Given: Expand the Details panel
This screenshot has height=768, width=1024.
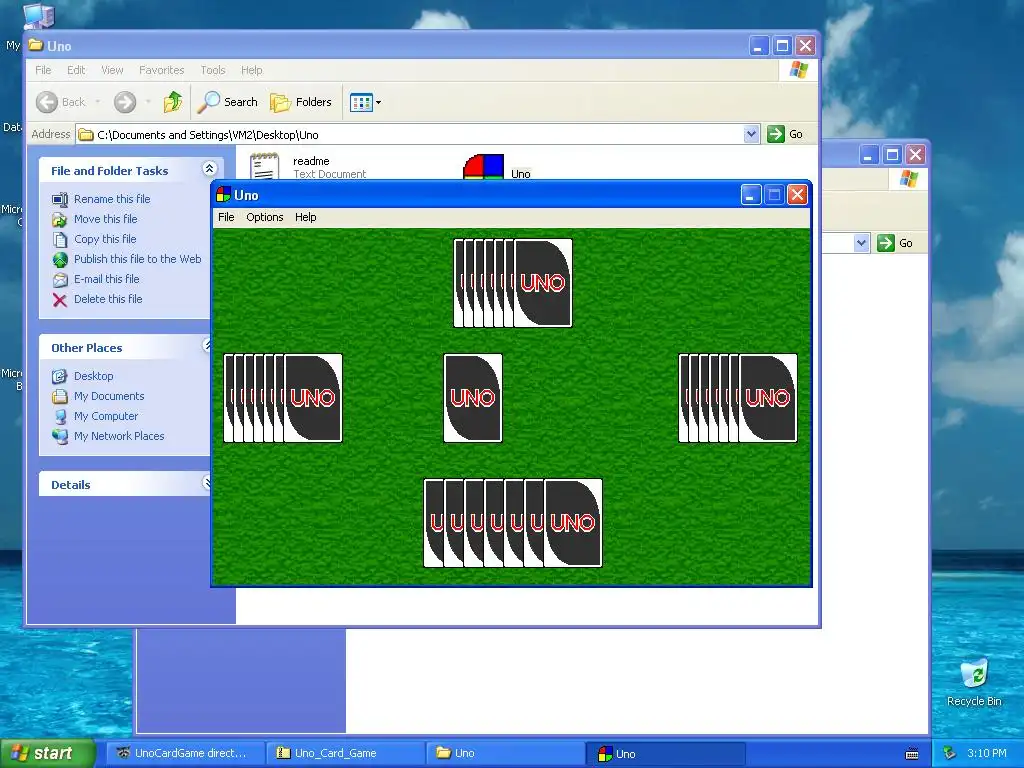Looking at the screenshot, I should tap(207, 483).
